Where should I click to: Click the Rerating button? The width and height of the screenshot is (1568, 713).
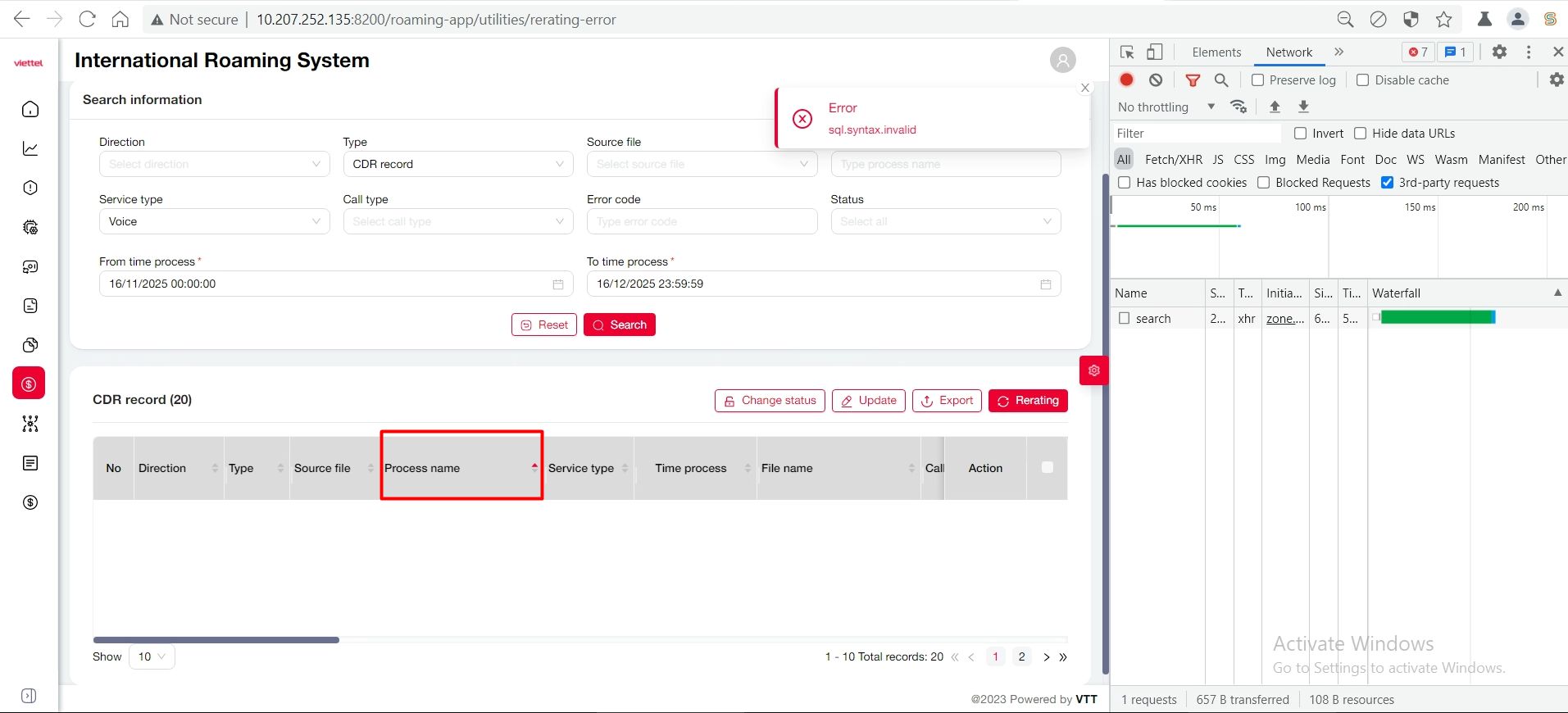(1028, 401)
